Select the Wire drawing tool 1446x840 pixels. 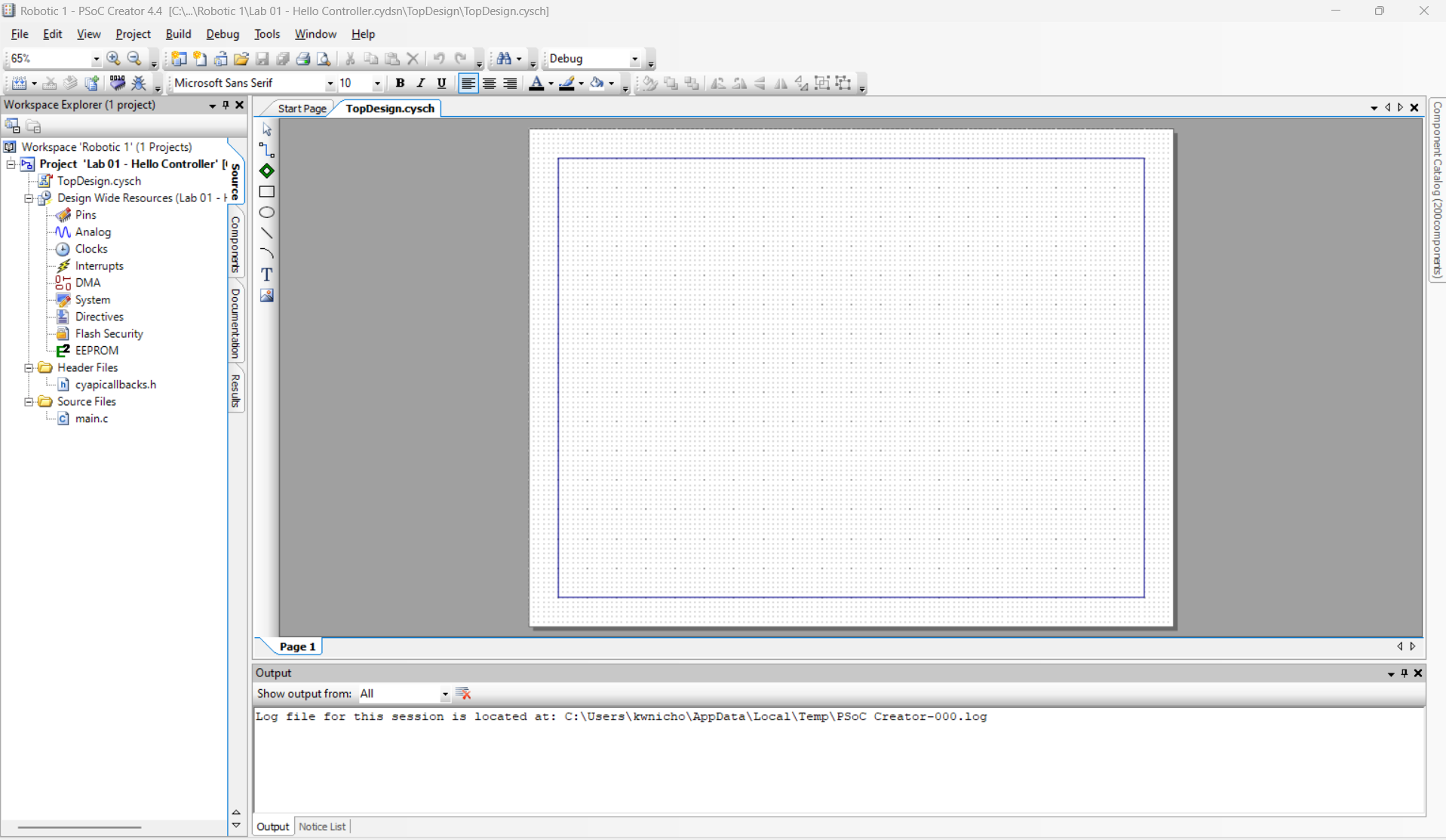point(267,150)
